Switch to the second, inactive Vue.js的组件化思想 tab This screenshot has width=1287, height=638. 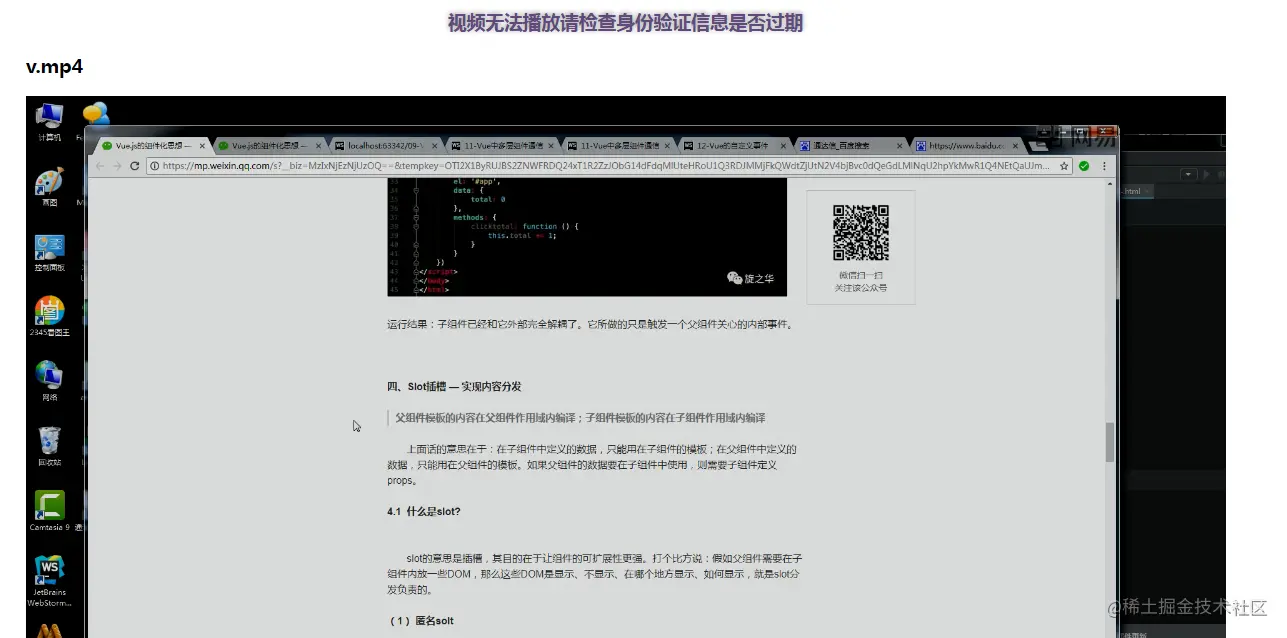(x=268, y=145)
